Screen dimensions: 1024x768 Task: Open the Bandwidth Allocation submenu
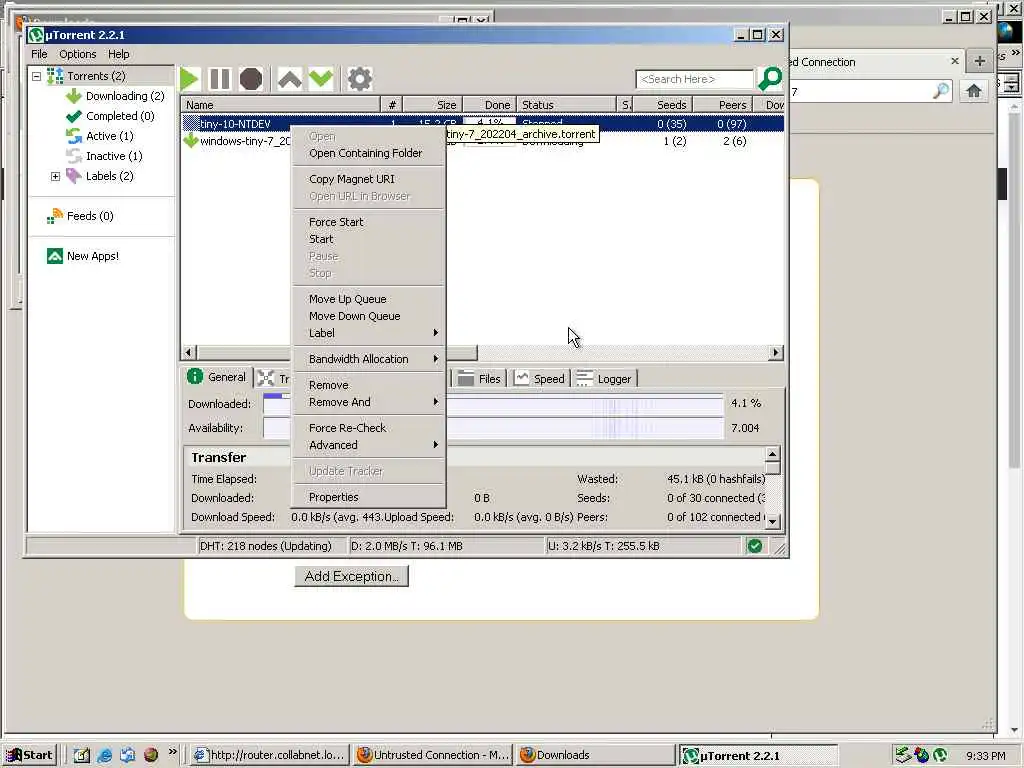pyautogui.click(x=369, y=359)
